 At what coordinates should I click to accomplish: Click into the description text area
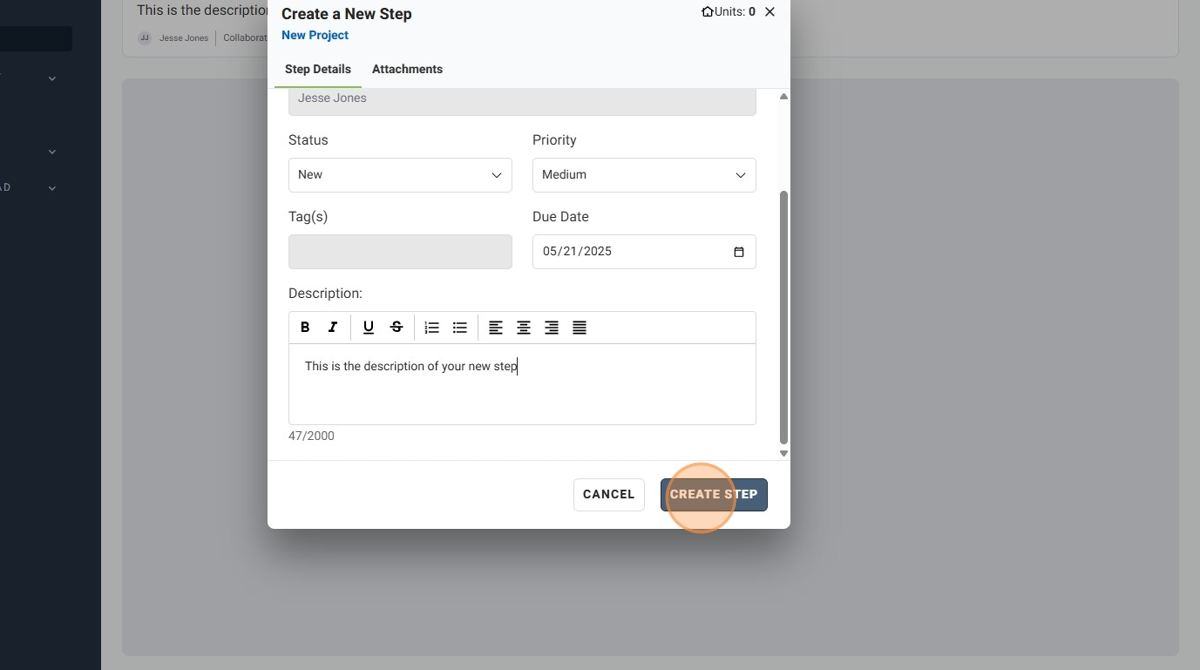(522, 384)
